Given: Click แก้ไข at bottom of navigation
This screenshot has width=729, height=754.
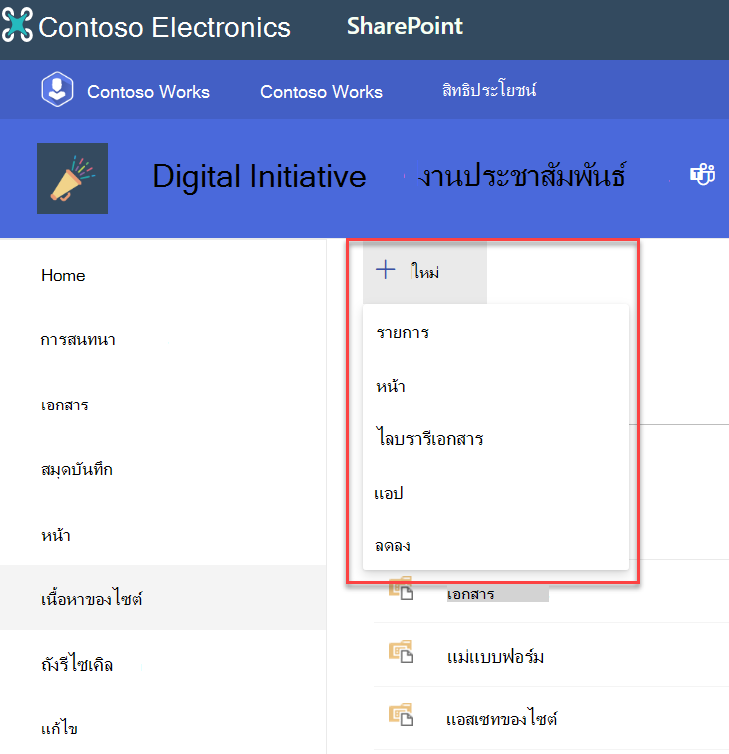Looking at the screenshot, I should [59, 728].
